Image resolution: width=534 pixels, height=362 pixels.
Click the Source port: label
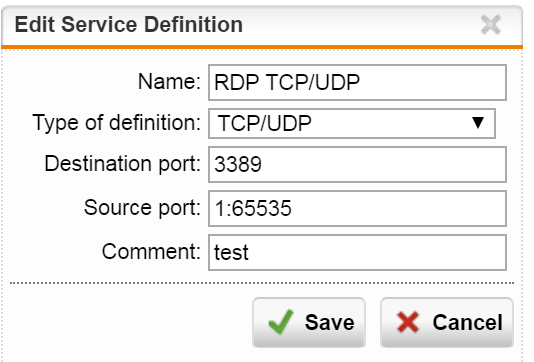tap(142, 208)
